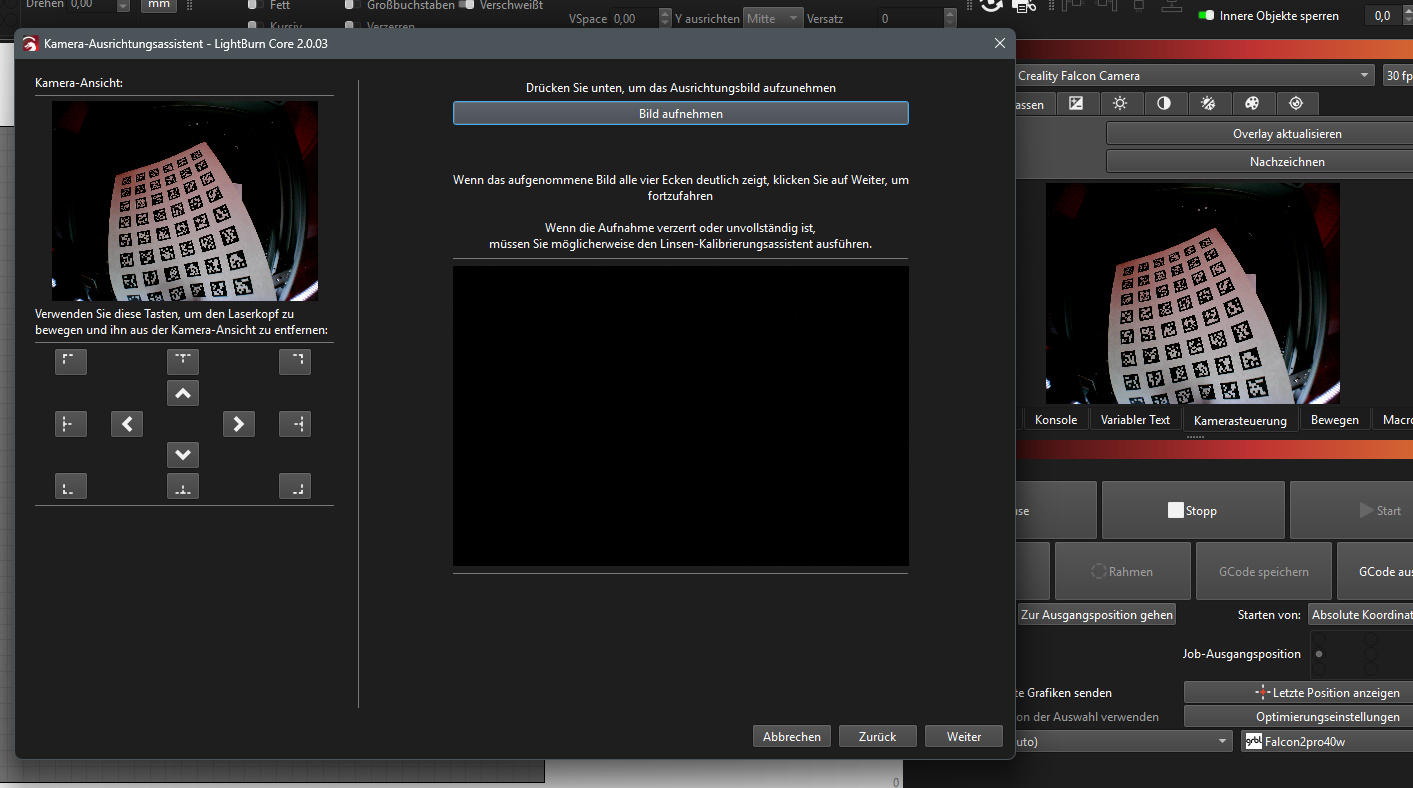Click 'Weiter' to proceed in wizard
1413x788 pixels.
click(x=964, y=736)
